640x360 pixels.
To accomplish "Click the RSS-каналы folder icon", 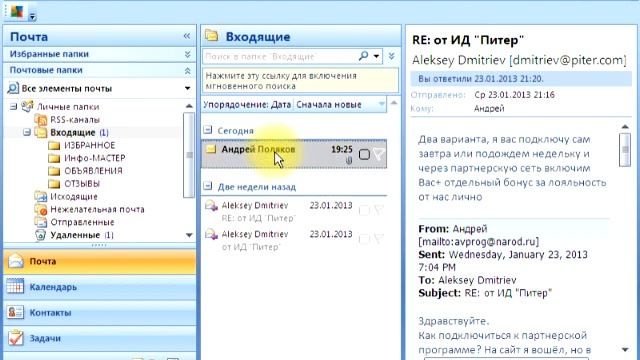I will click(41, 120).
